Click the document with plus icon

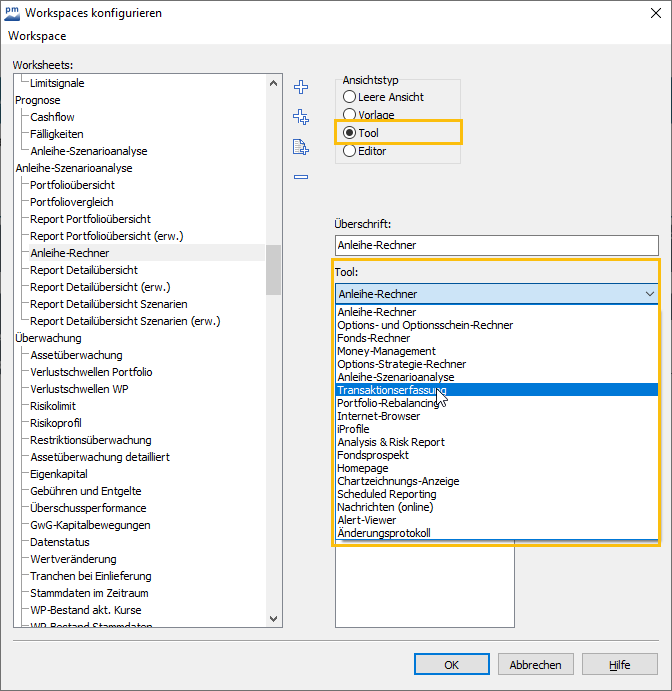coord(300,147)
